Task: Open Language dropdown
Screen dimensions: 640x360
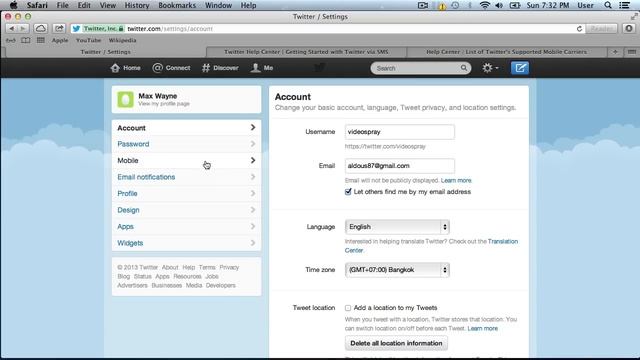Action: click(397, 227)
